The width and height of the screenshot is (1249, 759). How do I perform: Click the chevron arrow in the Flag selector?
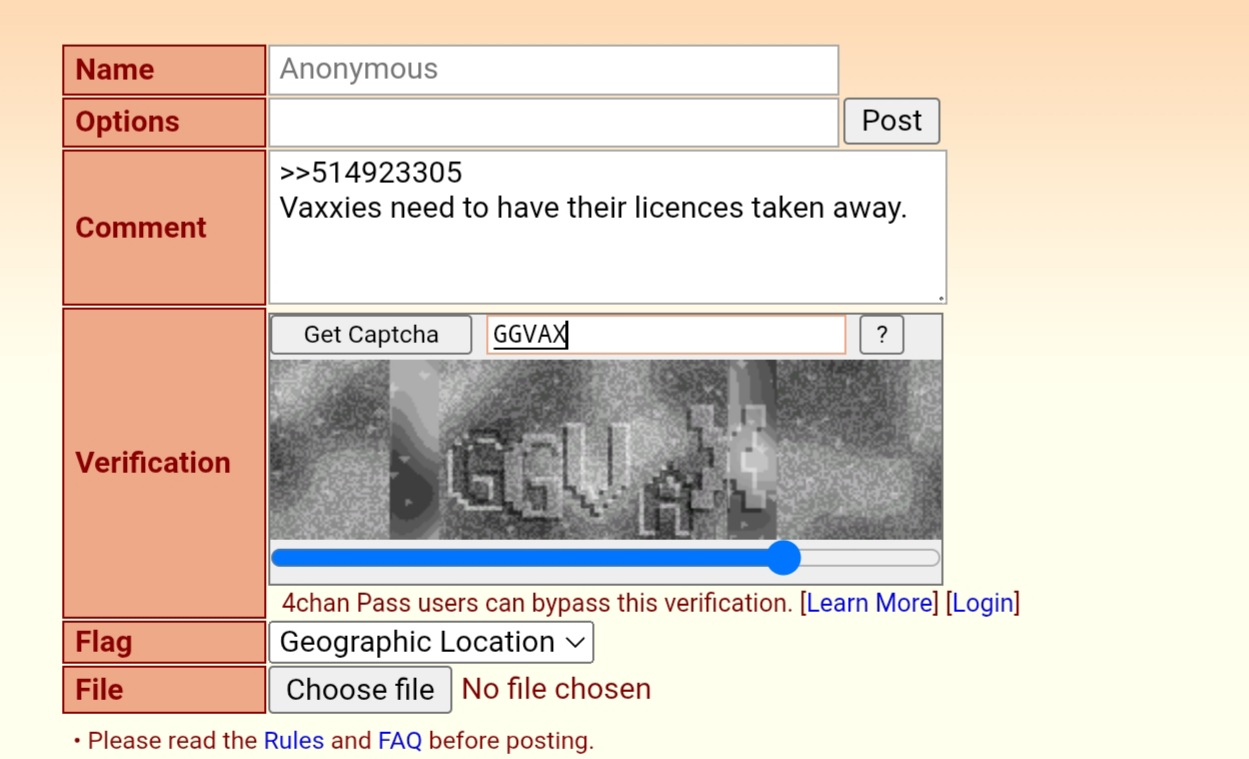575,642
